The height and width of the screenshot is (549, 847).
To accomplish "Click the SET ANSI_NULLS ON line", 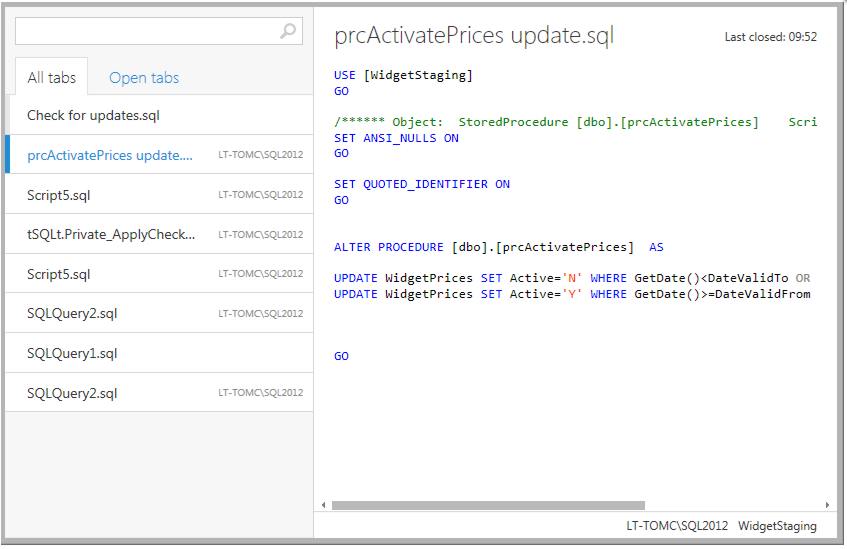I will click(x=396, y=138).
